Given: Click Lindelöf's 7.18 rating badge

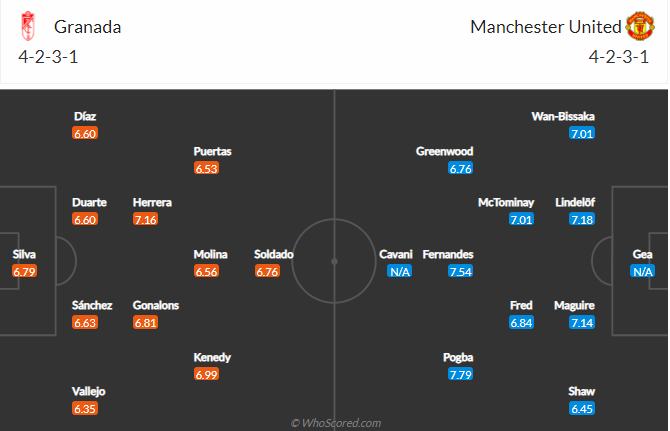Looking at the screenshot, I should (x=582, y=219).
